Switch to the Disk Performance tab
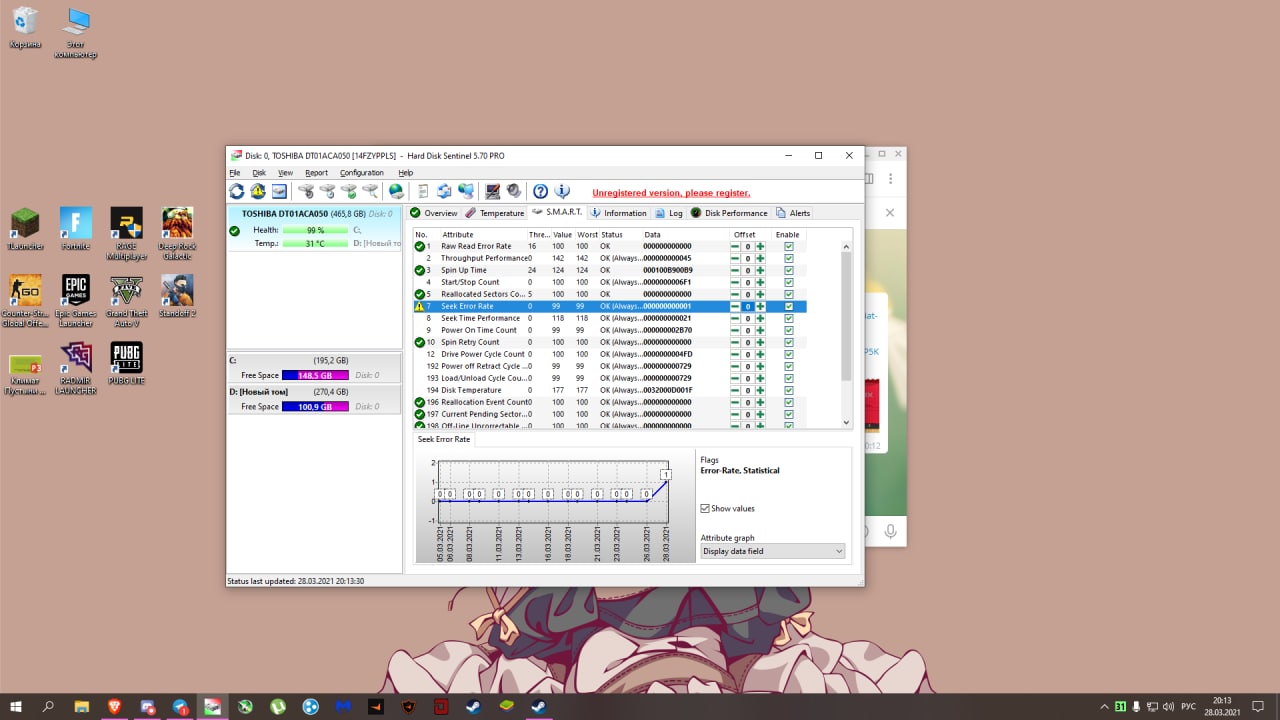Screen dimensions: 1280x720 tap(729, 213)
